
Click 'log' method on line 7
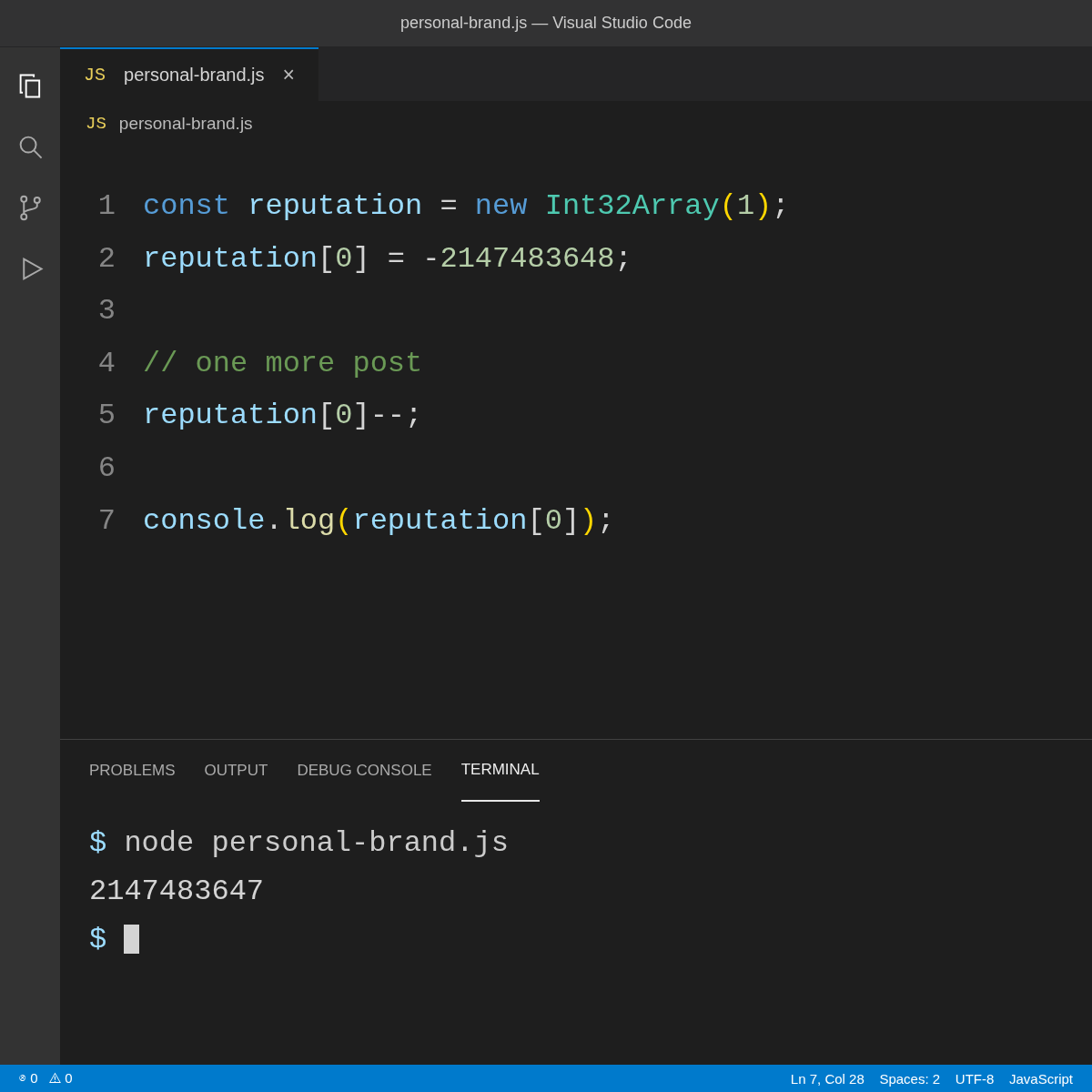click(x=309, y=521)
